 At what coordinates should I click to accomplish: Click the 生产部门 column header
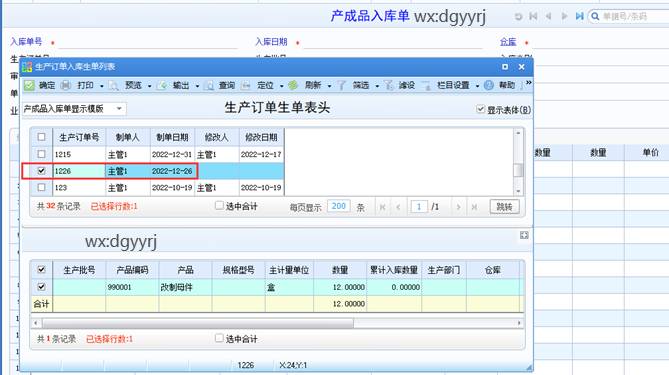point(444,270)
